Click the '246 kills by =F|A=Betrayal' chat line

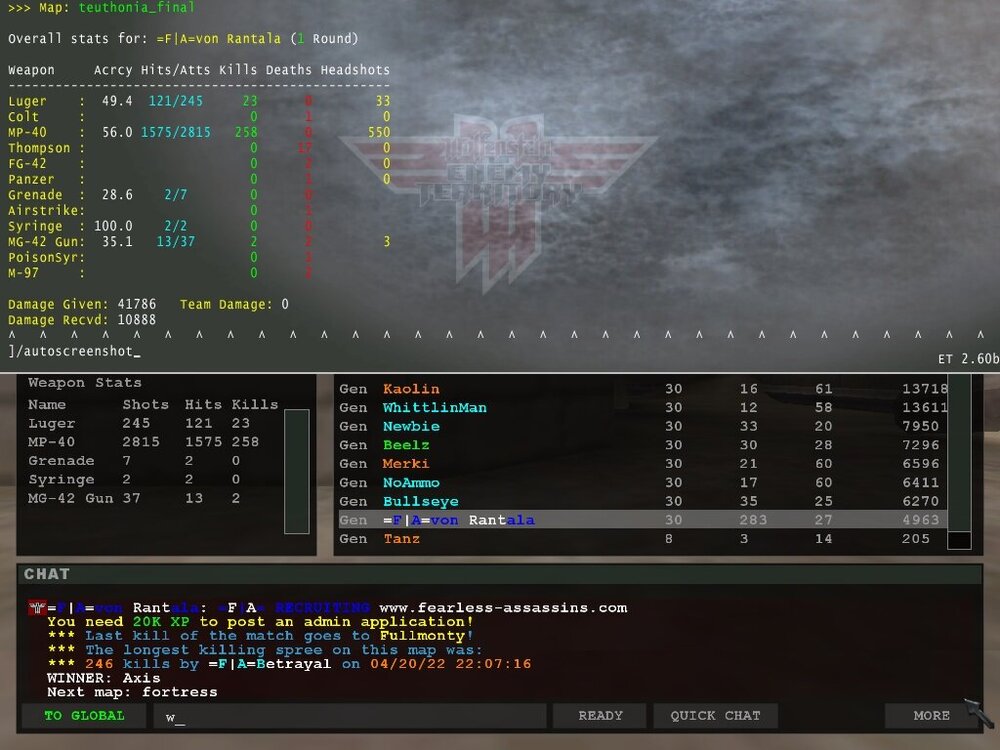point(289,664)
